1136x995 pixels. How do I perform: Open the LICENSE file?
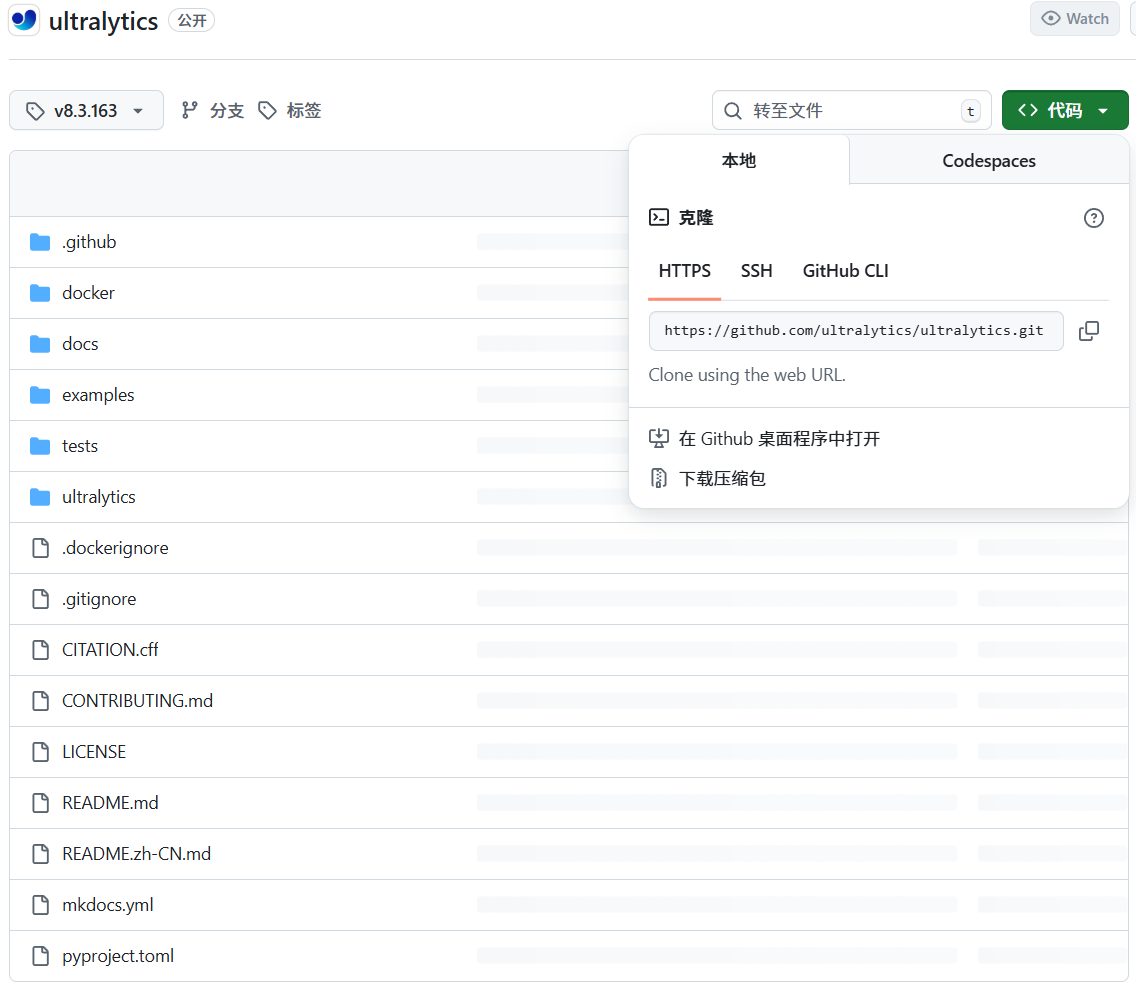pyautogui.click(x=94, y=752)
